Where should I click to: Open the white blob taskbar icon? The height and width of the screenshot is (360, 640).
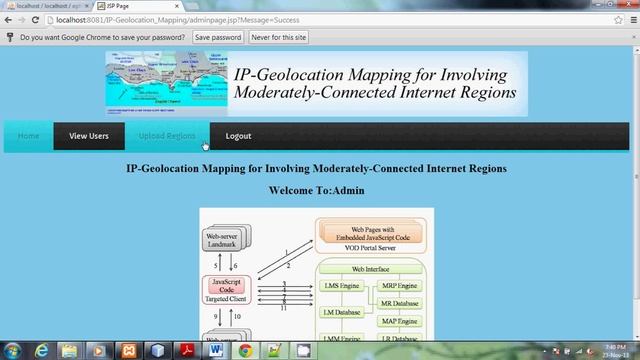click(304, 351)
